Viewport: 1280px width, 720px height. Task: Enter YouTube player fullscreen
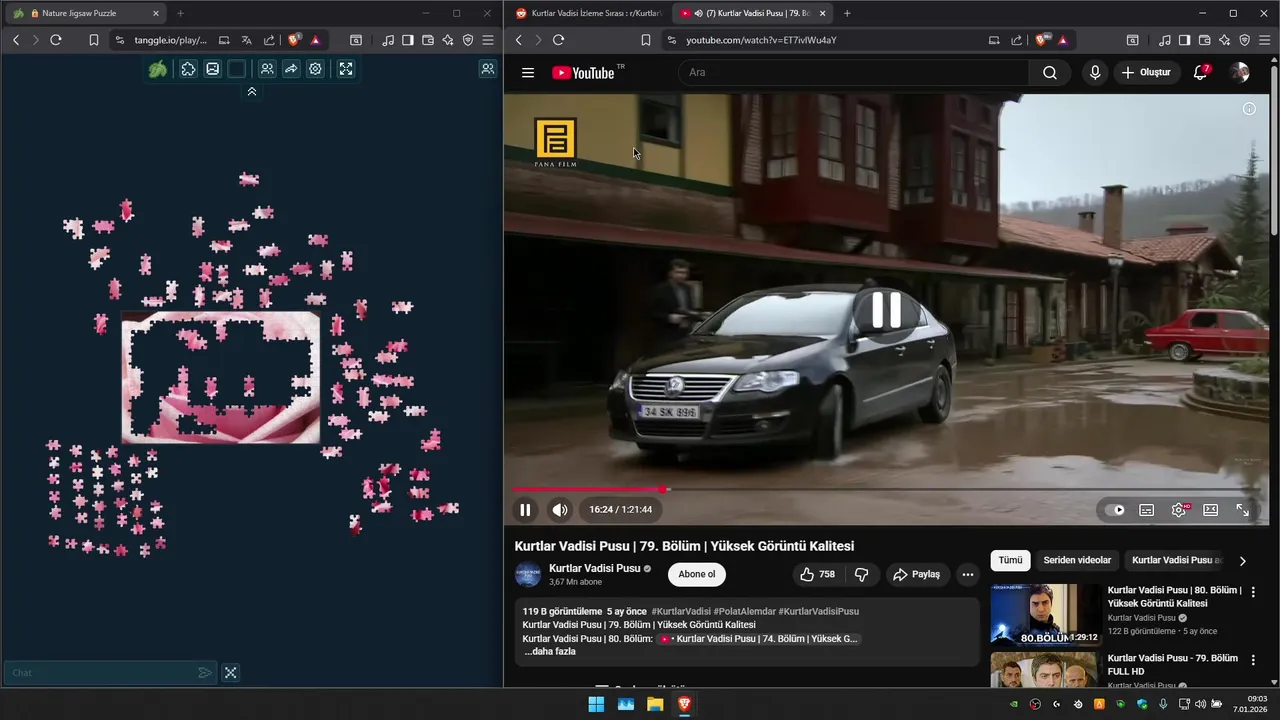pyautogui.click(x=1243, y=510)
